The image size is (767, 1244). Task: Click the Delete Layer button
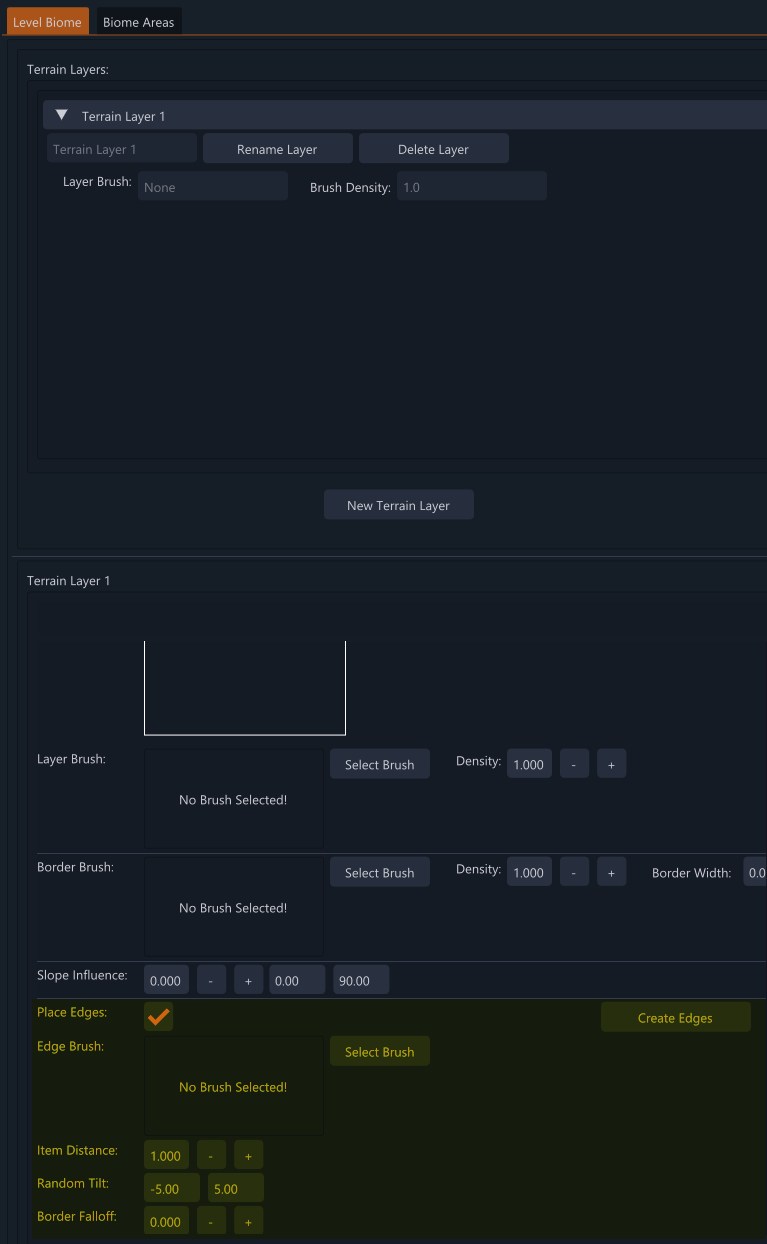pyautogui.click(x=433, y=149)
